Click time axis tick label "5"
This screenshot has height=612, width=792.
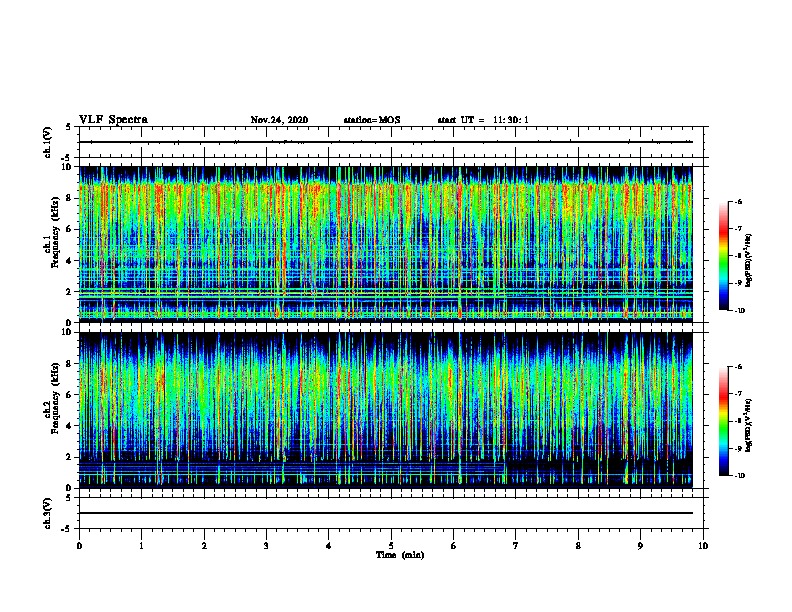(391, 546)
